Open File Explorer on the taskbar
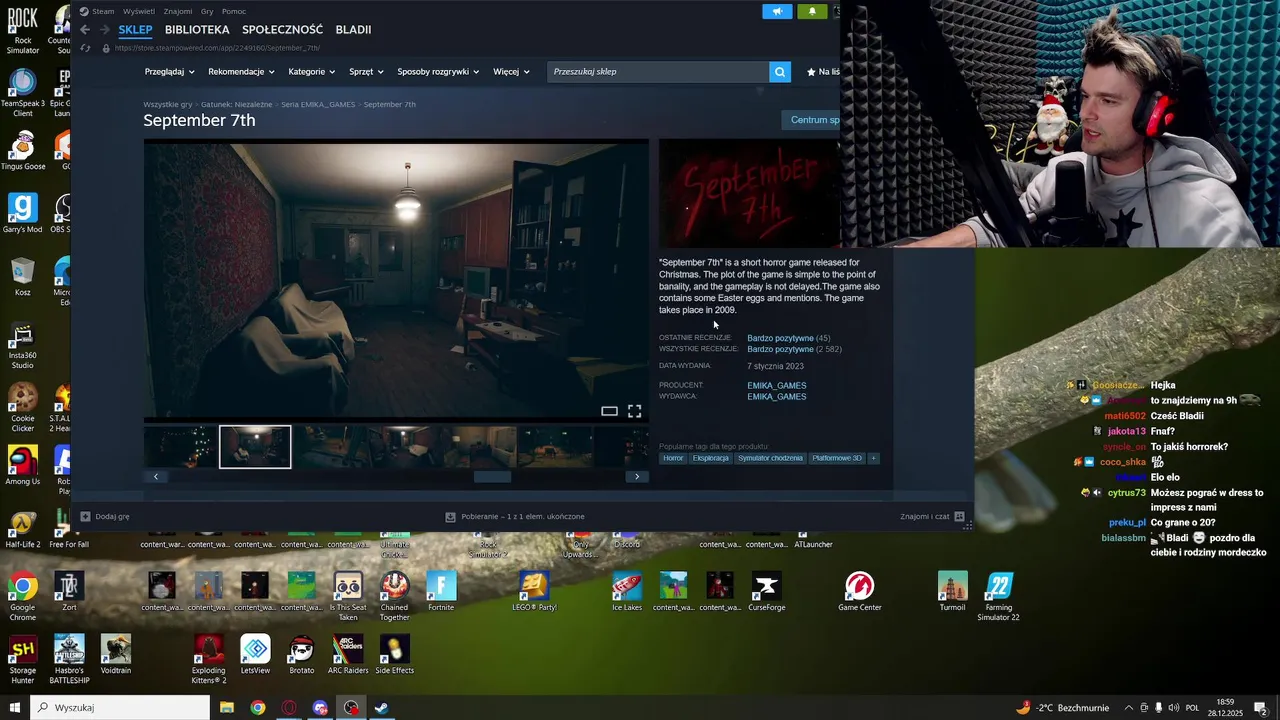 [227, 708]
